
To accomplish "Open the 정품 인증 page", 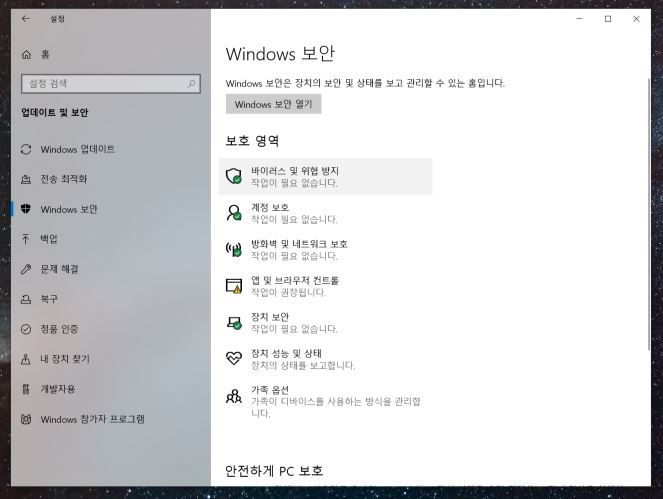I will coord(59,329).
